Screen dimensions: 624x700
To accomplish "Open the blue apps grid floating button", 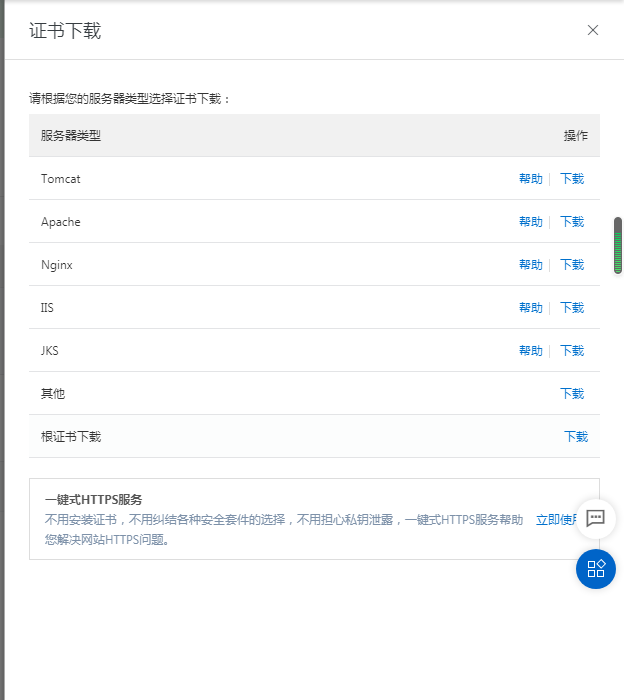I will coord(595,569).
